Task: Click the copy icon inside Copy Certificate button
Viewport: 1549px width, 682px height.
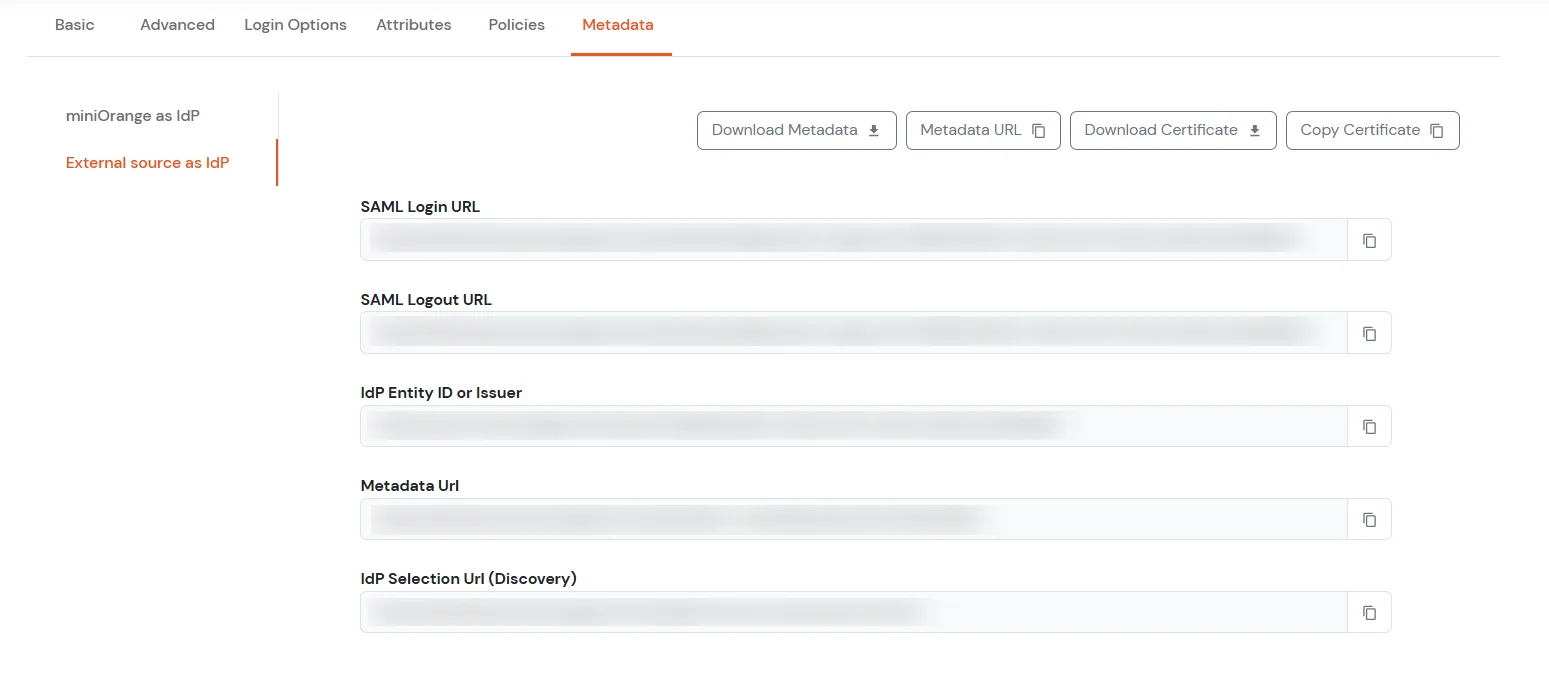Action: [1437, 130]
